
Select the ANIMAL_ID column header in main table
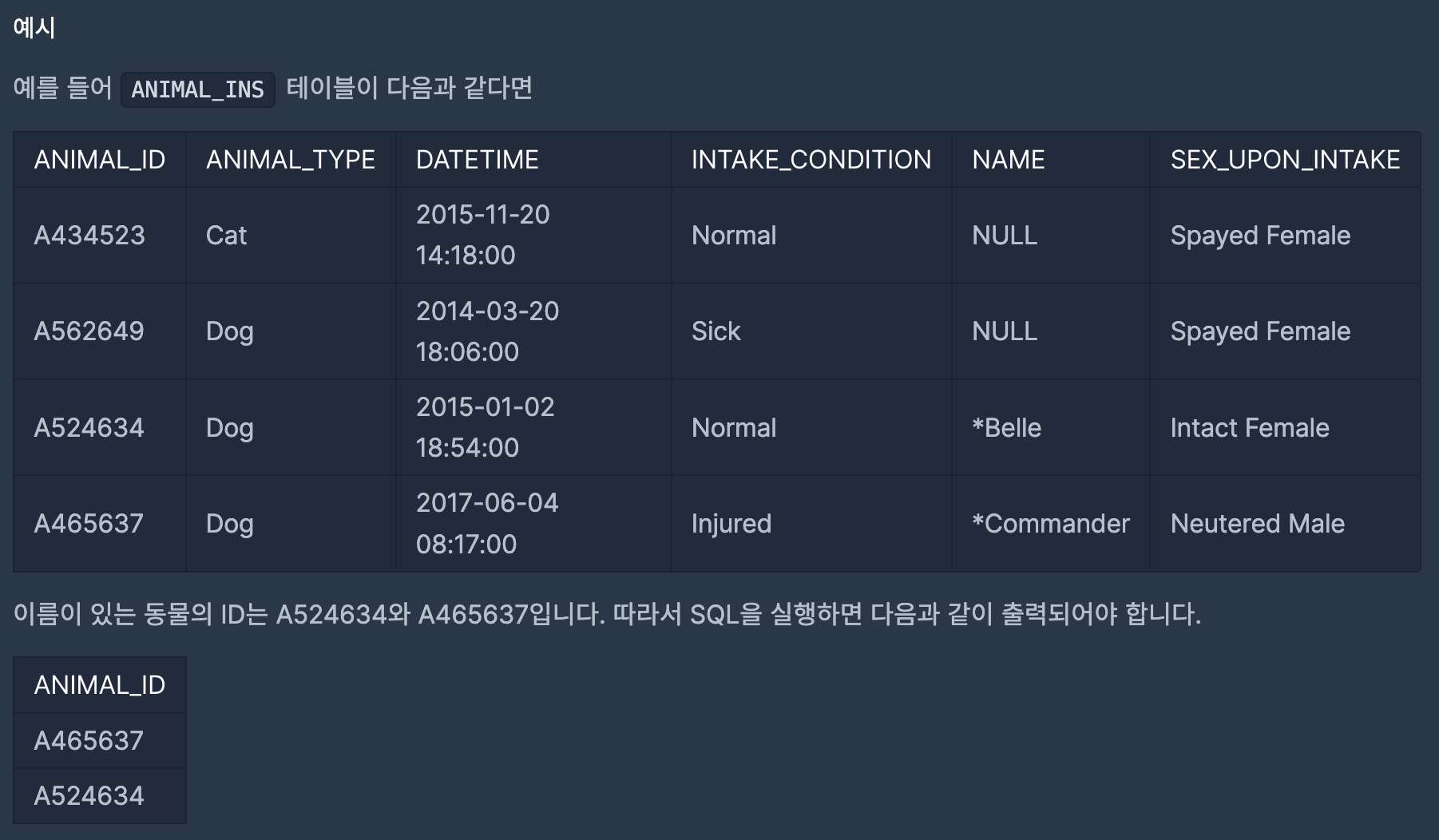point(100,160)
